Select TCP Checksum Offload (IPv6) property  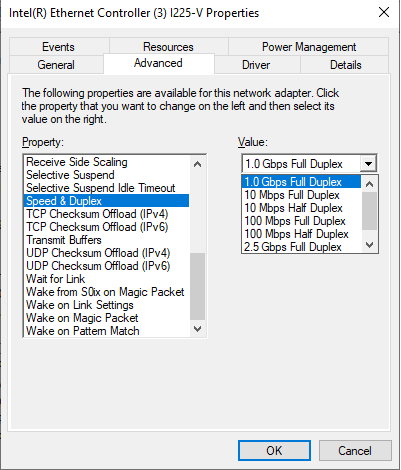(97, 227)
